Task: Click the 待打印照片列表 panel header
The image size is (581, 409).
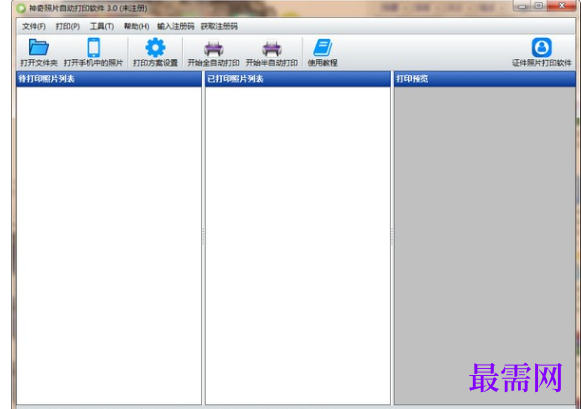Action: (109, 79)
